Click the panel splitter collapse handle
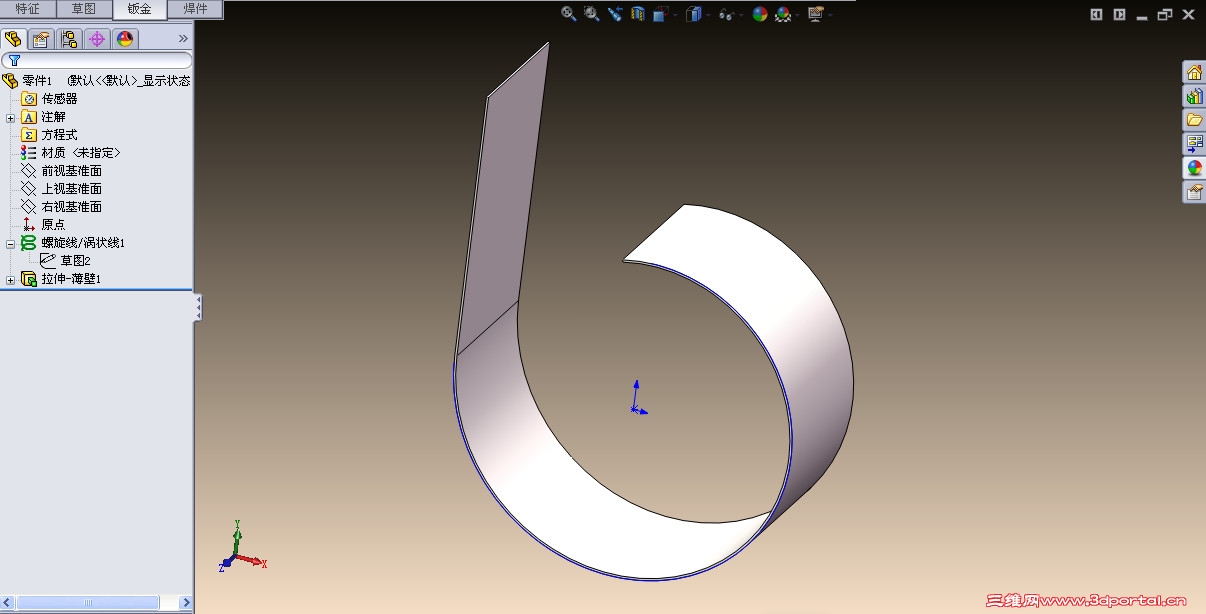This screenshot has width=1206, height=614. [x=198, y=307]
